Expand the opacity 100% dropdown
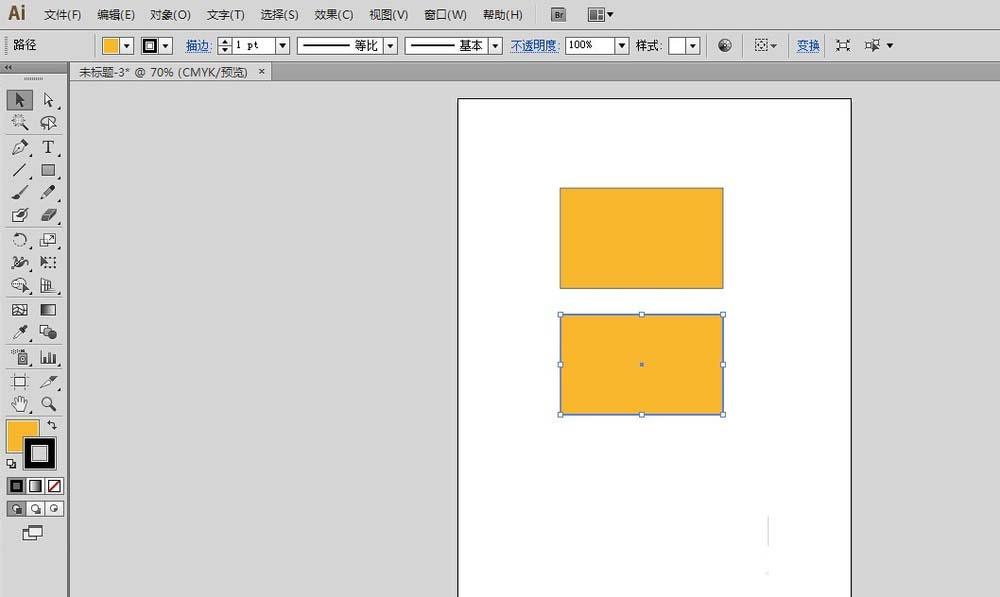 coord(622,46)
